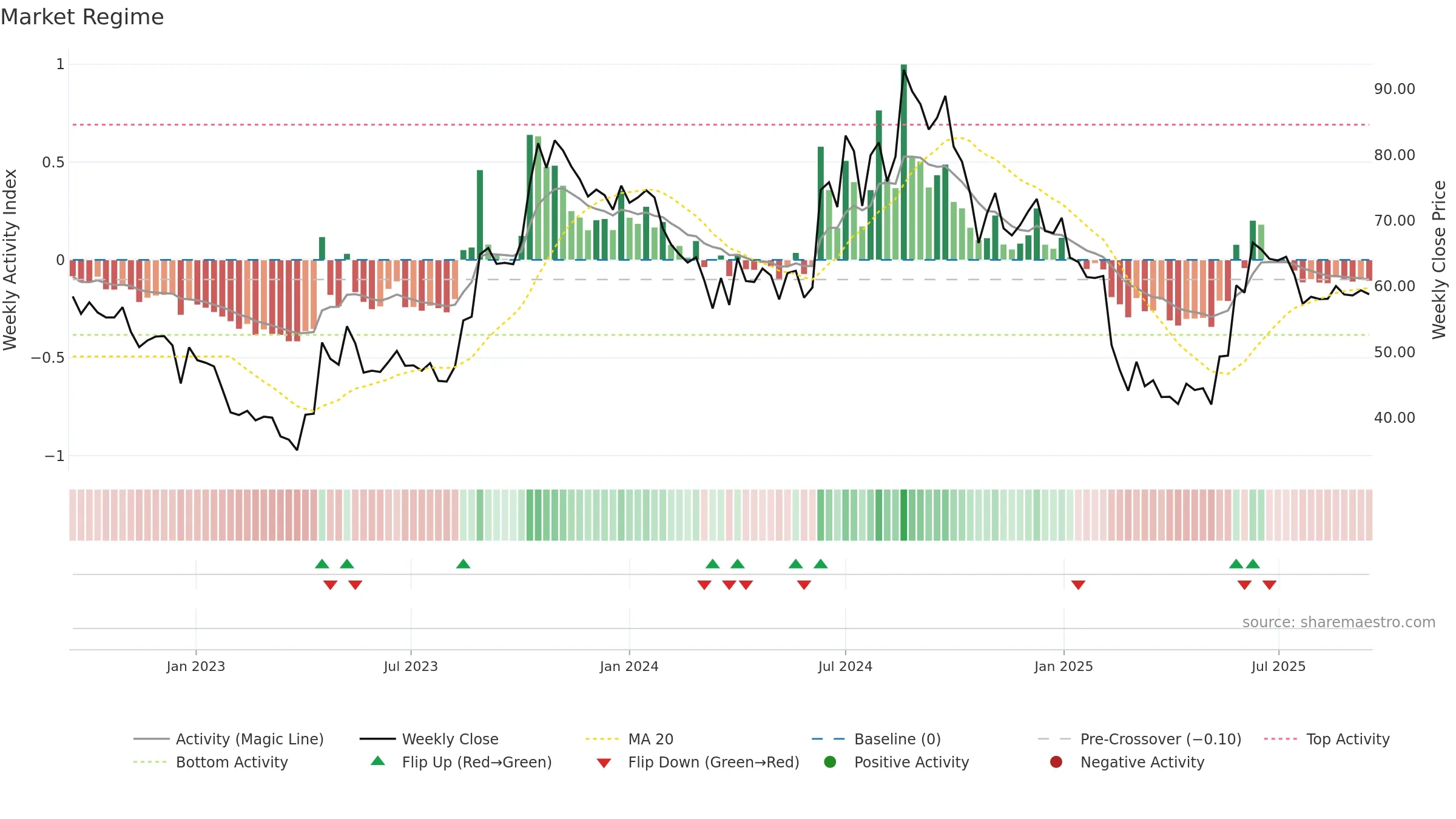Toggle Weekly Close legend entry

pos(429,739)
